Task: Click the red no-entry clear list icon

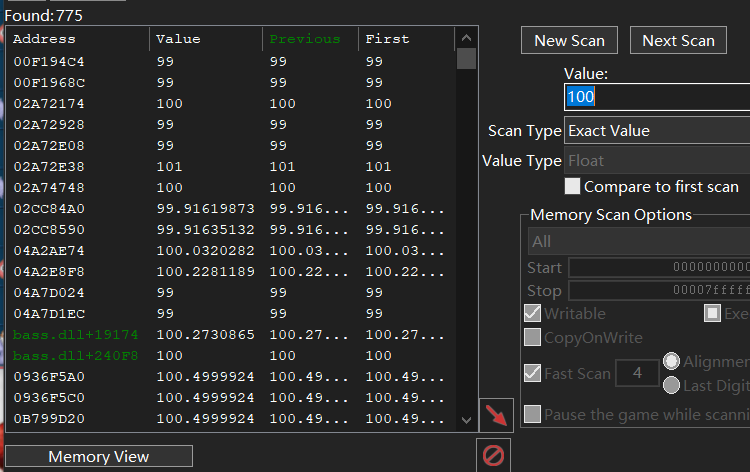Action: pyautogui.click(x=493, y=455)
